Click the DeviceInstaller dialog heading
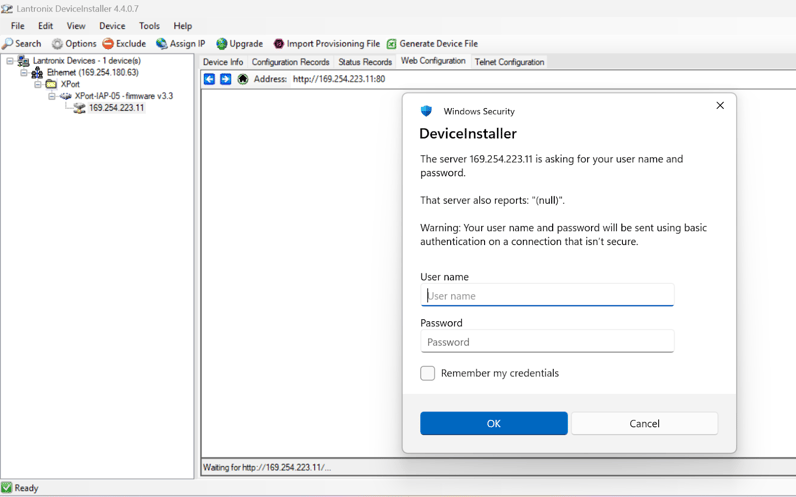Viewport: 796px width, 497px height. coord(468,134)
